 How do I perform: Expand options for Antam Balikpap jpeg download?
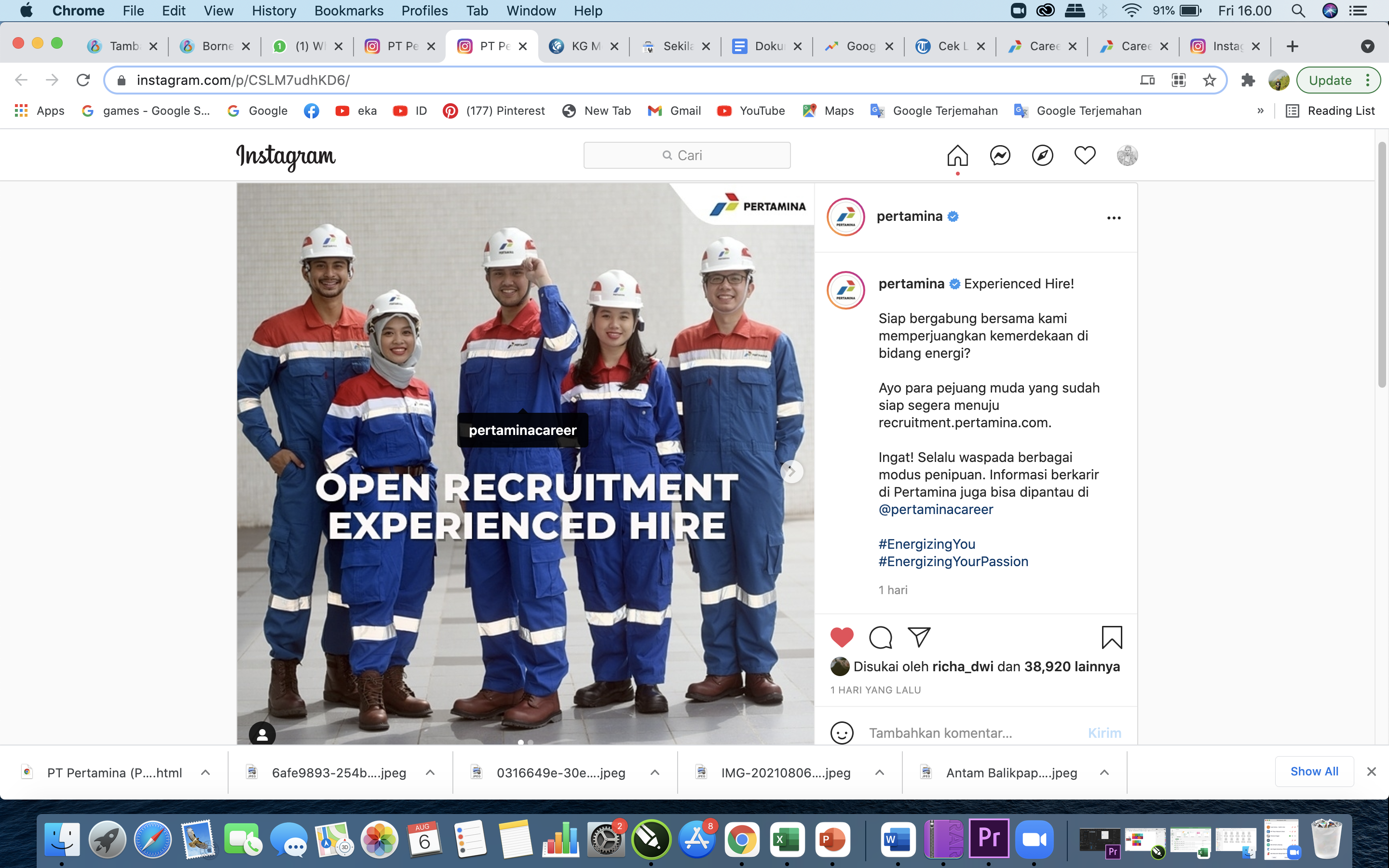pyautogui.click(x=1104, y=773)
